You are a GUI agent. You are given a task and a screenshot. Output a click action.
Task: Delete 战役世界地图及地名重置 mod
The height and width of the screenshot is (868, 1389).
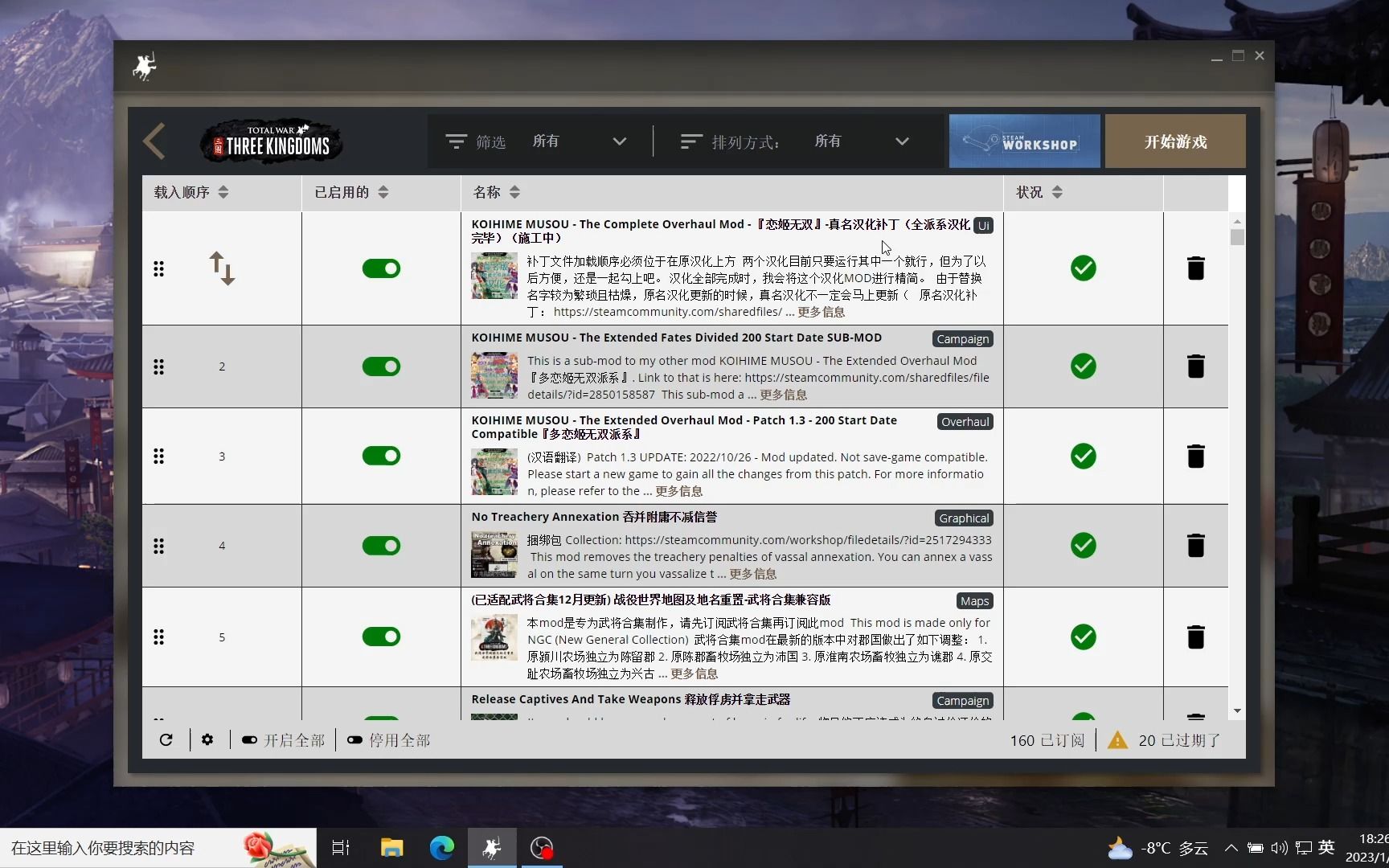1196,637
